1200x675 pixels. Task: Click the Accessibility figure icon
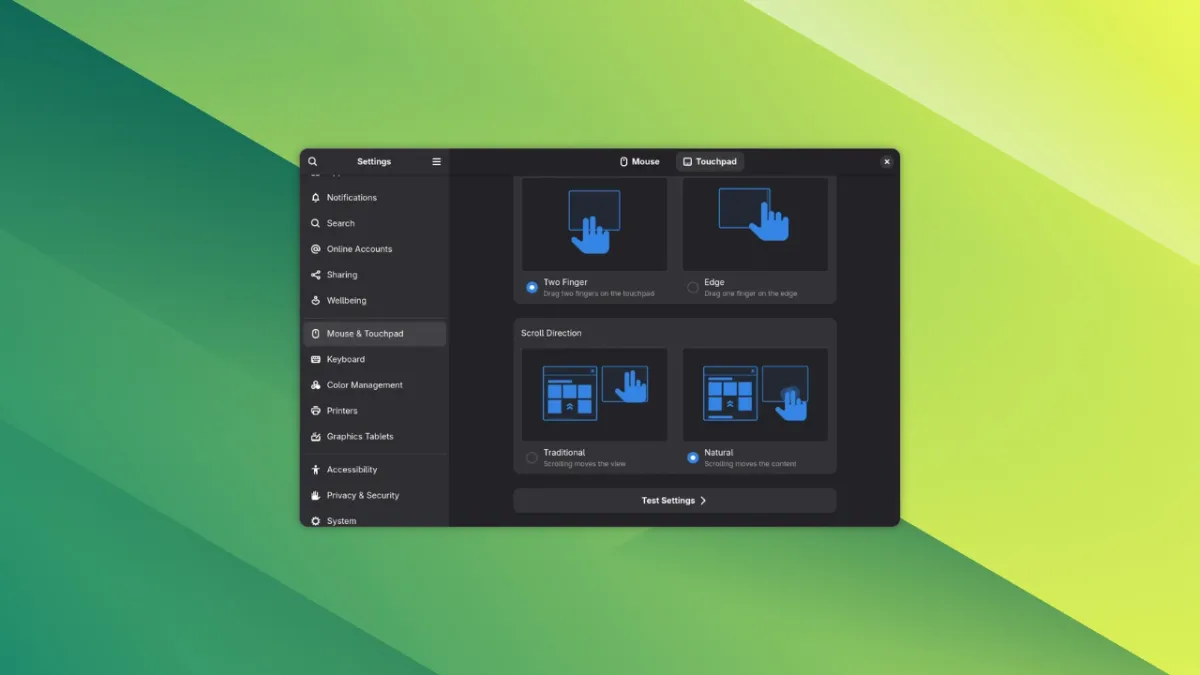click(x=316, y=470)
